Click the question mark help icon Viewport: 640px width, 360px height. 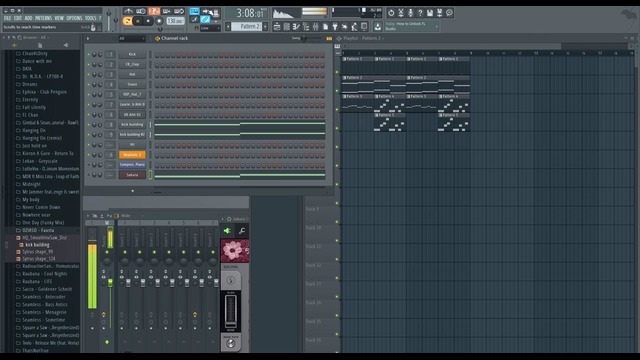coord(420,13)
